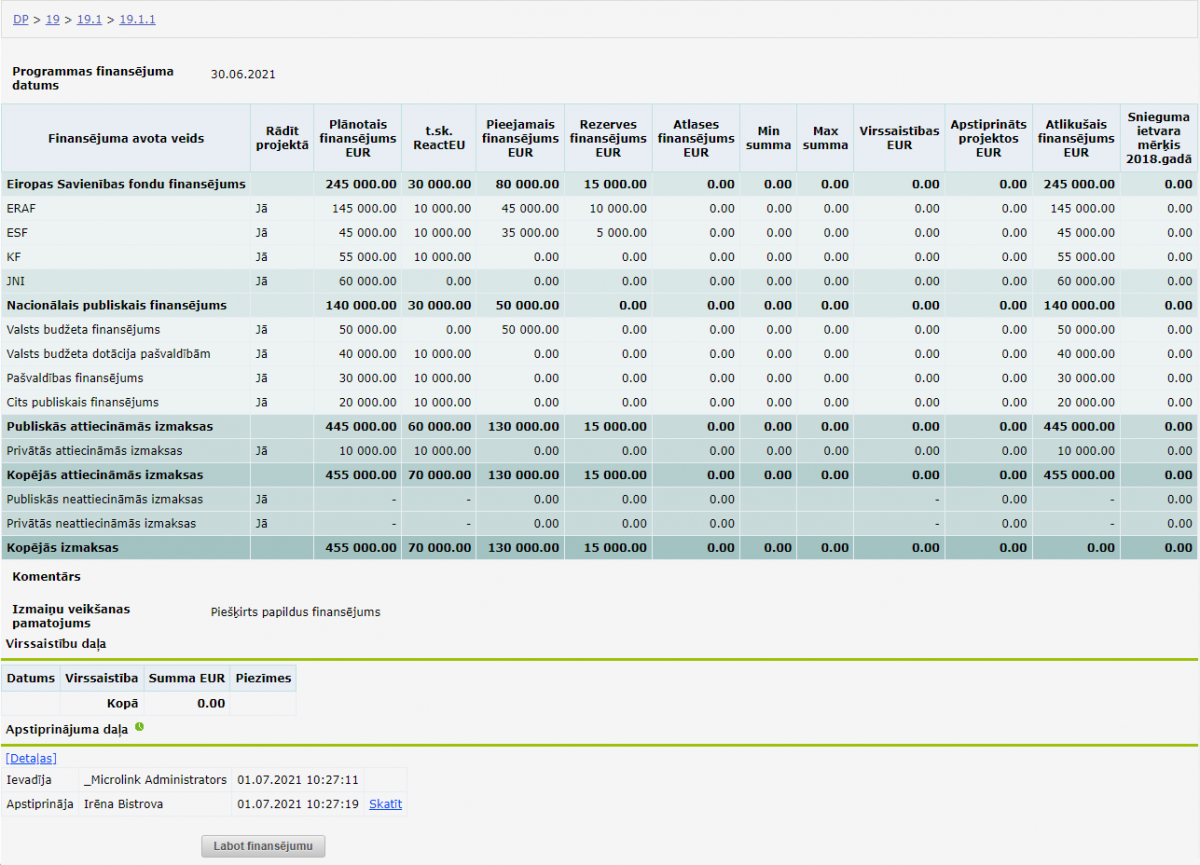Screen dimensions: 1200x865
Task: Click the green icon beside Apstiprinājuma daļa
Action: pyautogui.click(x=139, y=727)
